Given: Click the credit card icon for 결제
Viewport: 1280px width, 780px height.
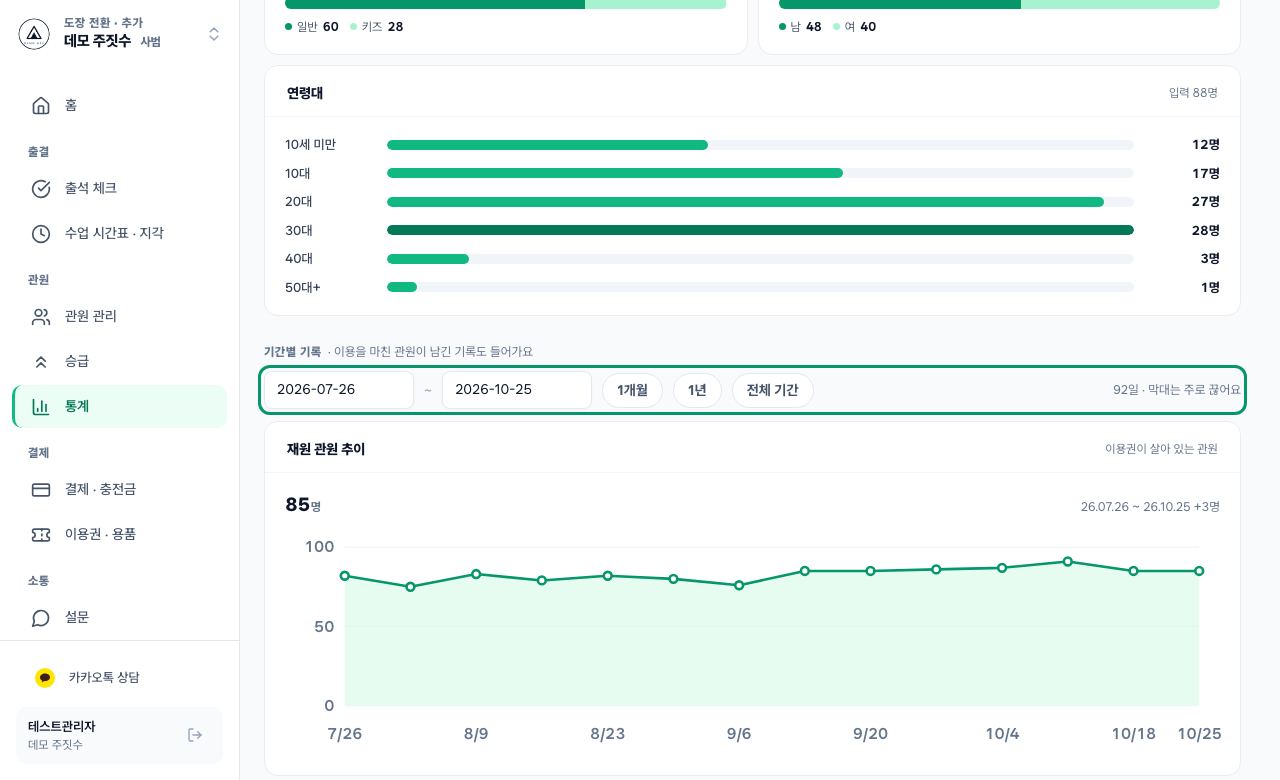Looking at the screenshot, I should pyautogui.click(x=41, y=490).
